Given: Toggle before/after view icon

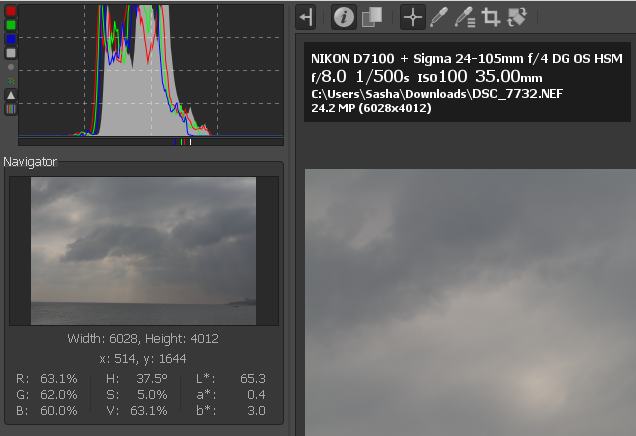Looking at the screenshot, I should (x=372, y=17).
